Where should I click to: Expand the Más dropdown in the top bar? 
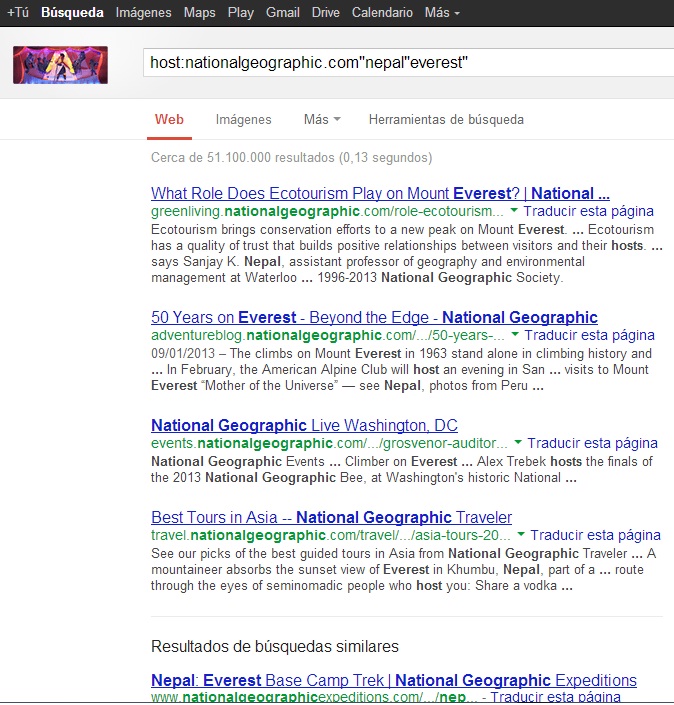click(x=442, y=12)
